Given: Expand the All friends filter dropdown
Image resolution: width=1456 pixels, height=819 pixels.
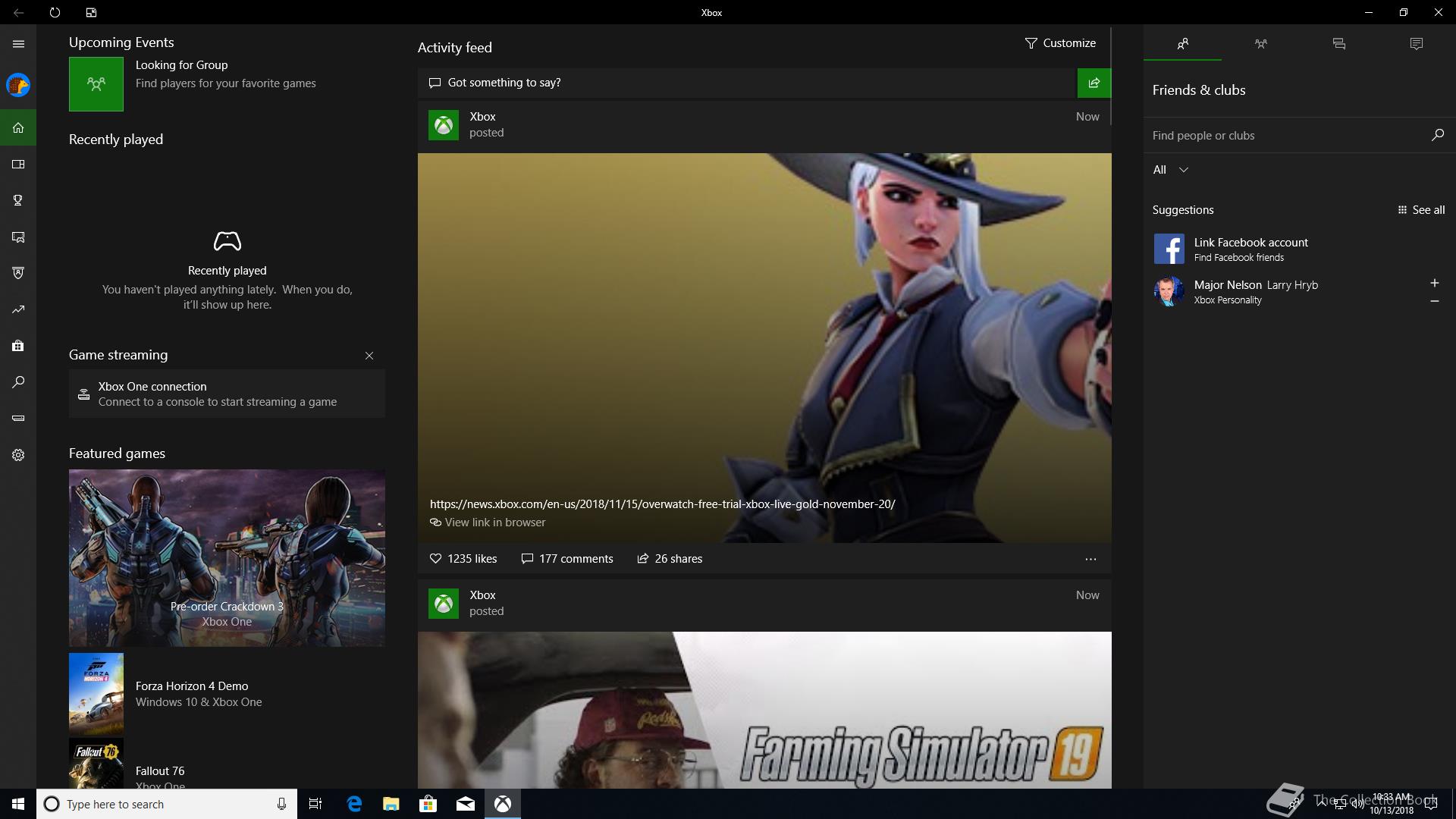Looking at the screenshot, I should coord(1170,170).
